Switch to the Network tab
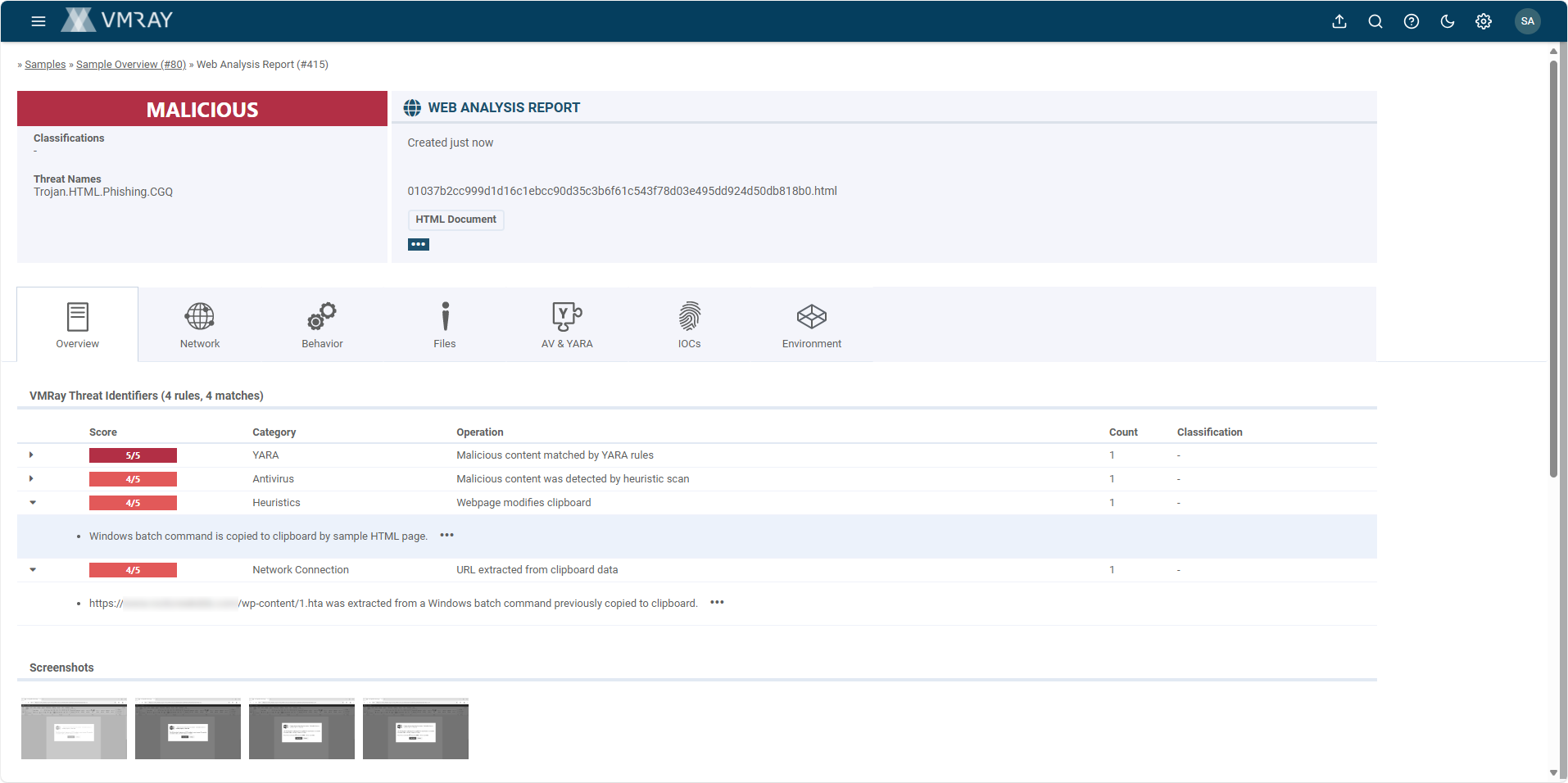This screenshot has height=783, width=1568. click(200, 324)
